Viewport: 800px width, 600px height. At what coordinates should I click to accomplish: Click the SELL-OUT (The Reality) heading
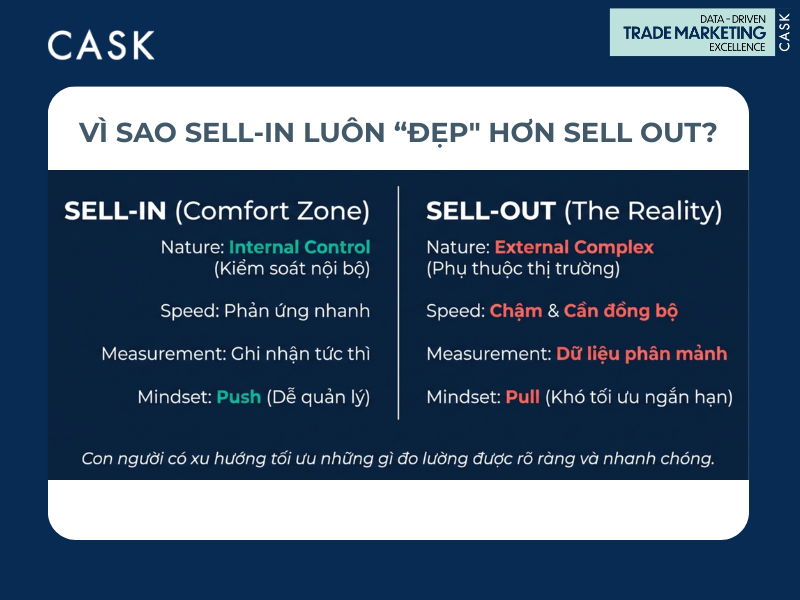pos(574,211)
